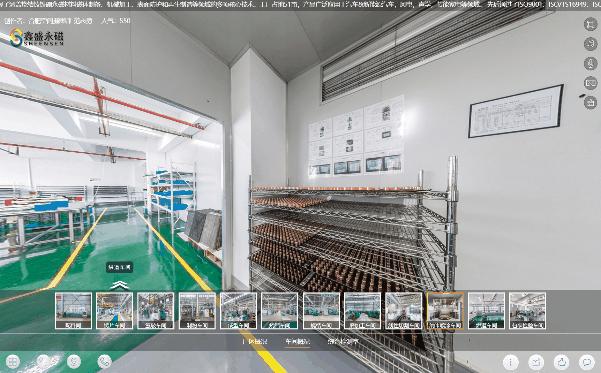Open the fifth thumbnail in the scene strip
601x373 pixels.
pos(238,311)
